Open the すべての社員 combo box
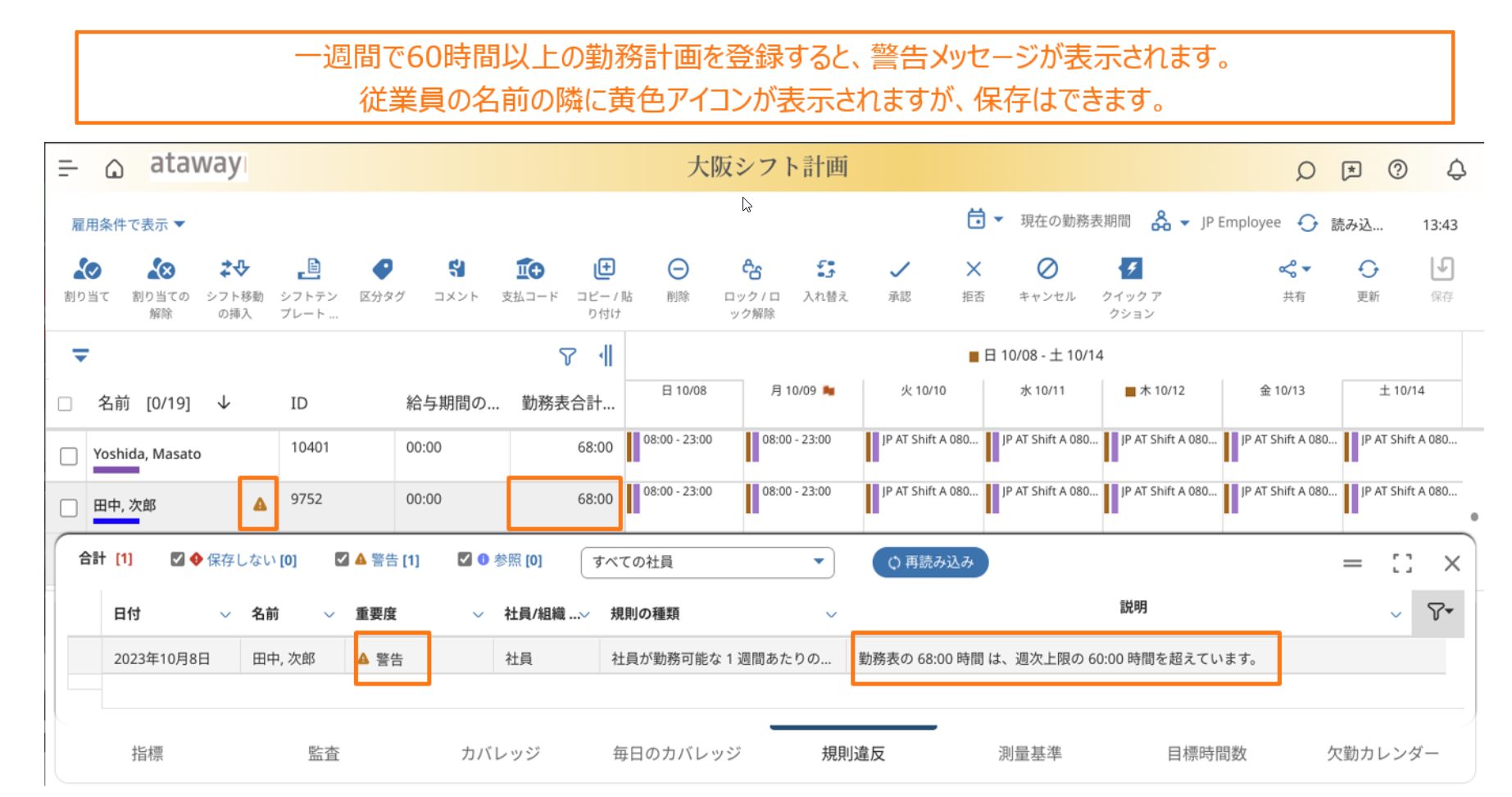 (706, 562)
